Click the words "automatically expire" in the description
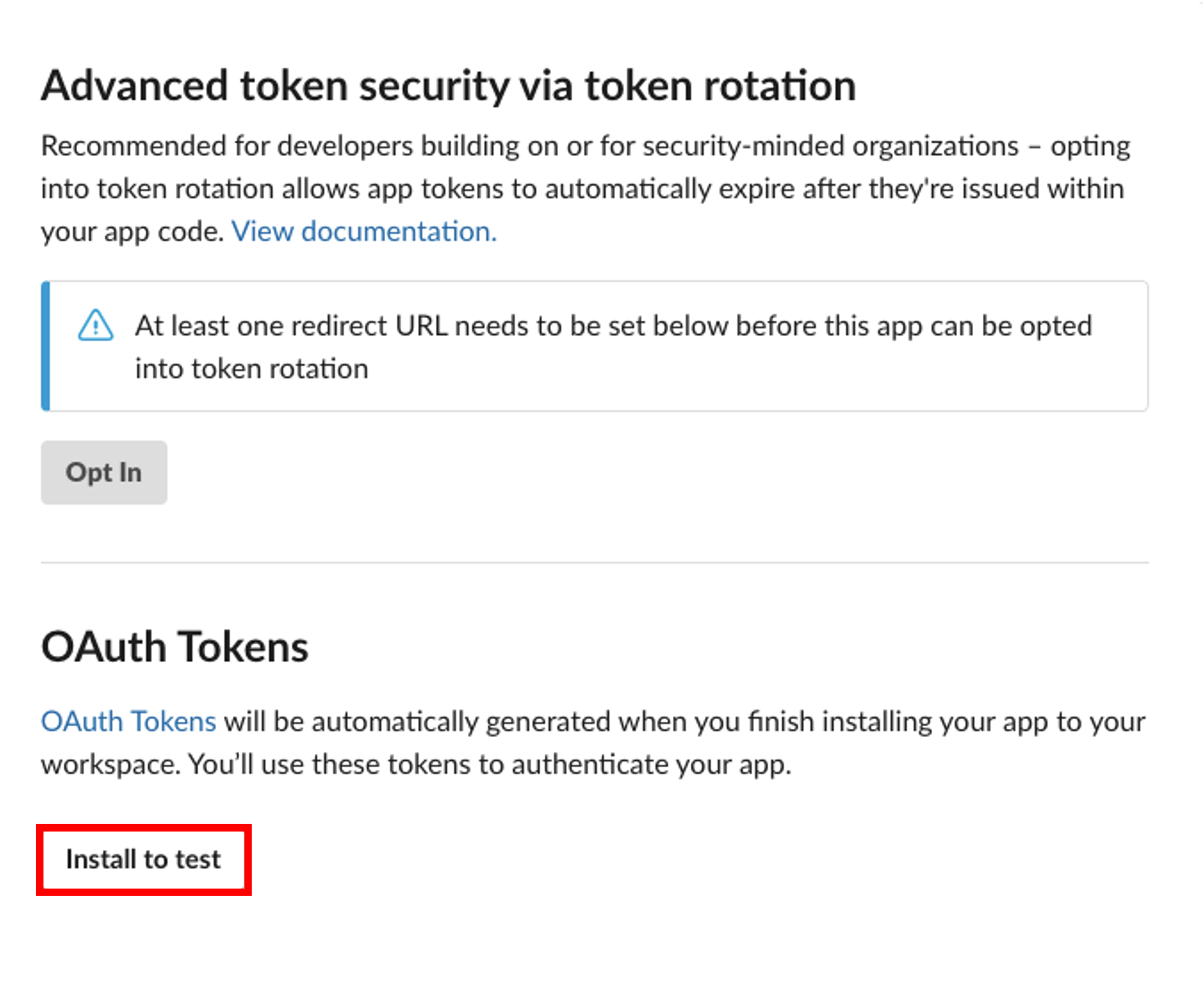This screenshot has height=999, width=1204. tap(628, 189)
